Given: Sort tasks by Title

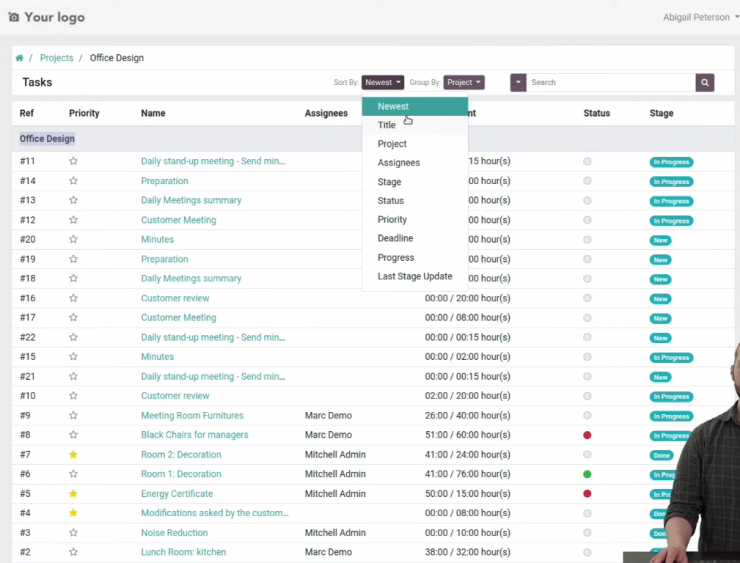Looking at the screenshot, I should coord(415,125).
